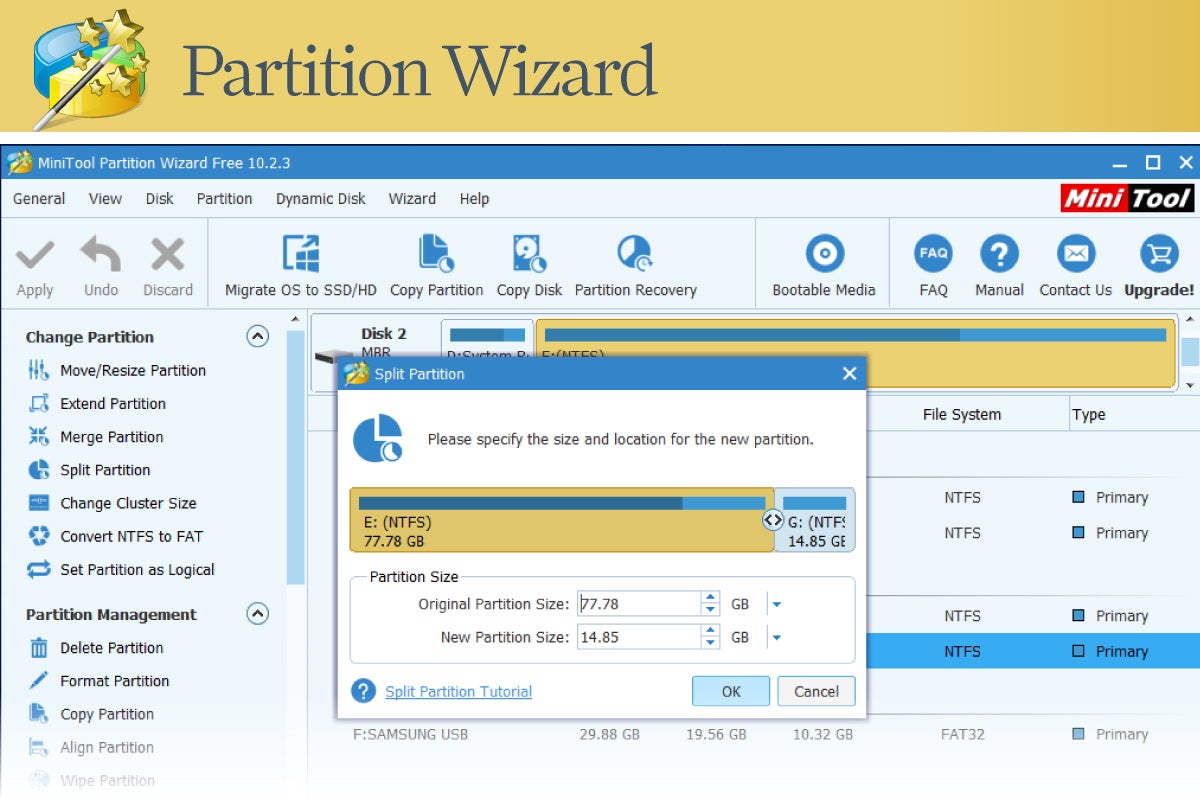This screenshot has height=800, width=1200.
Task: Open the Partition menu
Action: (x=224, y=198)
